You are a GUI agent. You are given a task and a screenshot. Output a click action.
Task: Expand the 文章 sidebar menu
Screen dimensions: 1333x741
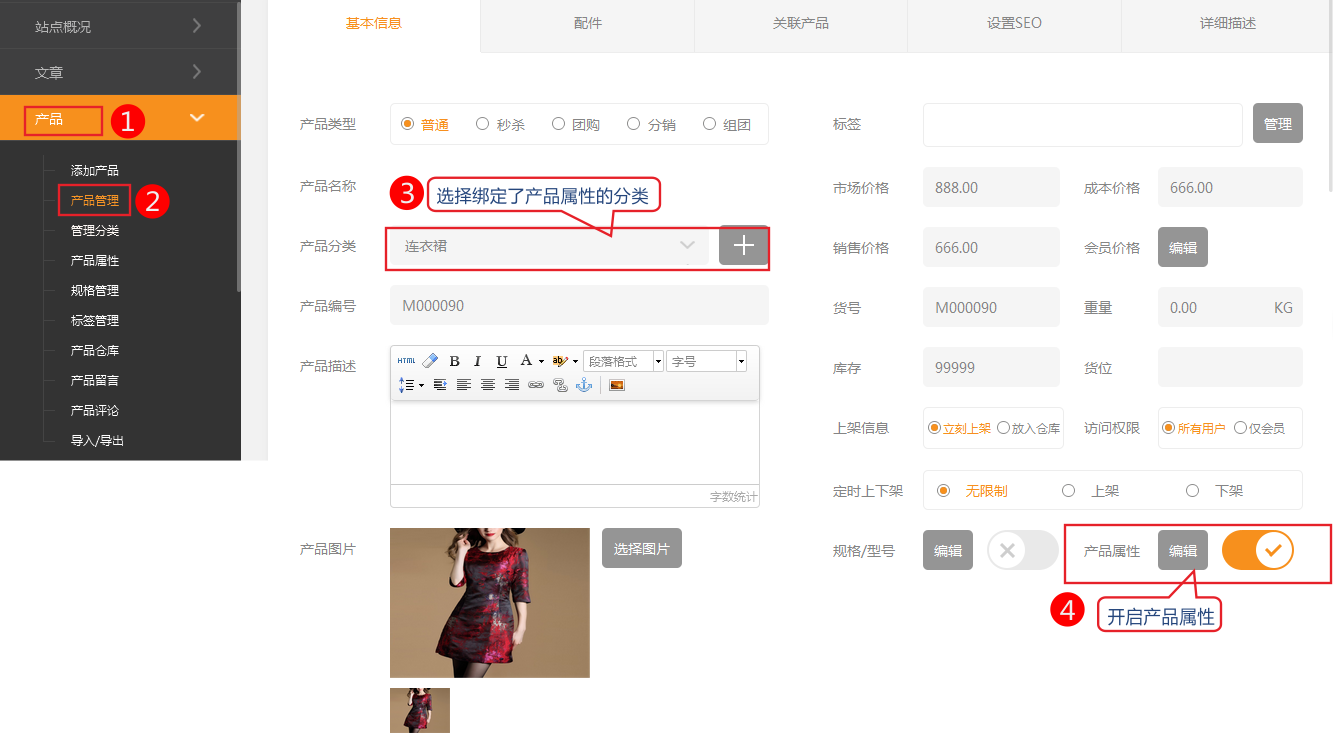(x=119, y=72)
